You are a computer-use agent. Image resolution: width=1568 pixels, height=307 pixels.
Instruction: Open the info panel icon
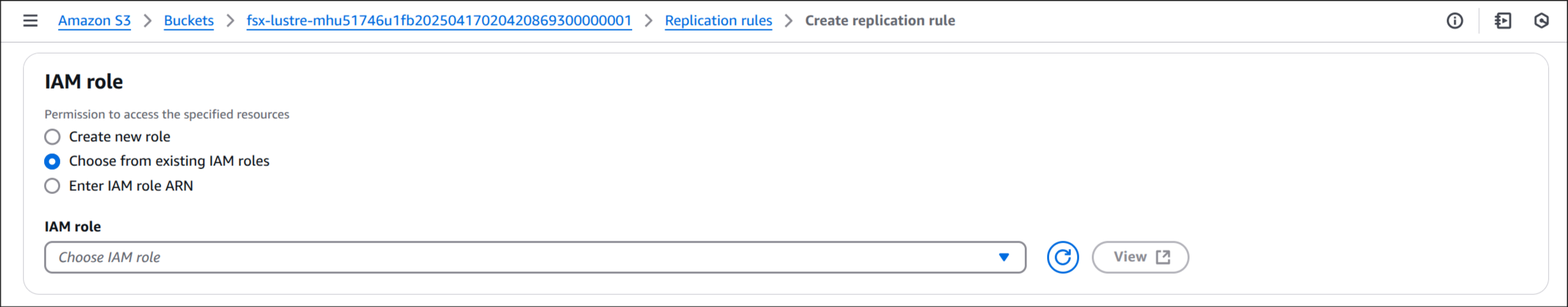1454,21
